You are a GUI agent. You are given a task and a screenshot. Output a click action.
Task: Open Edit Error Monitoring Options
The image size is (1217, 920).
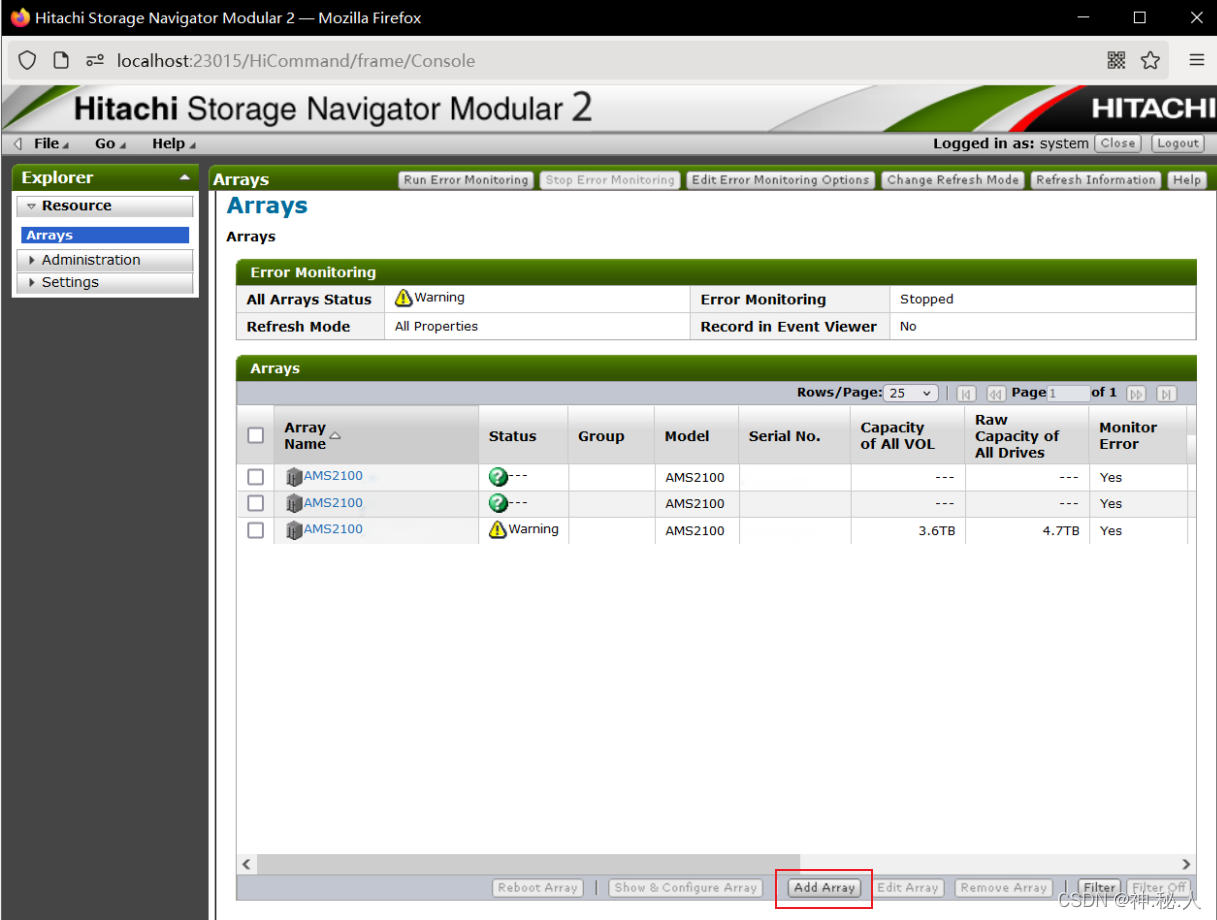[780, 180]
